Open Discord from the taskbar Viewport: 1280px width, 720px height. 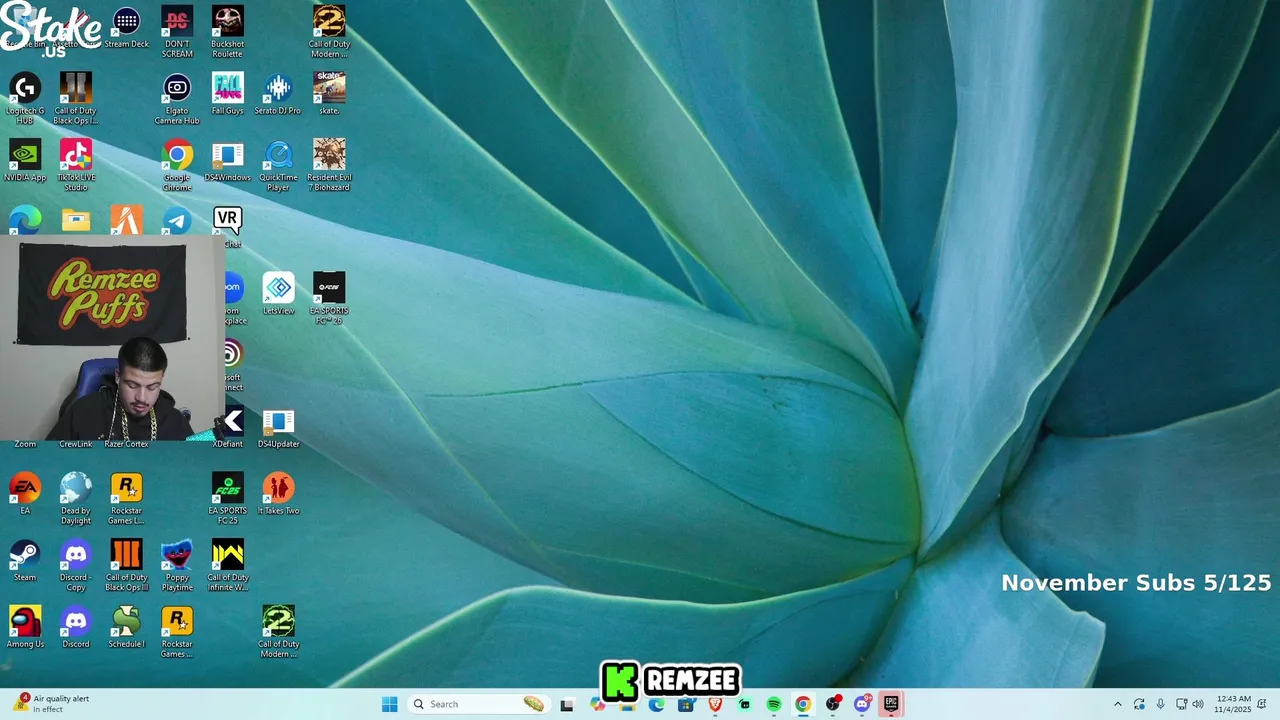[862, 704]
